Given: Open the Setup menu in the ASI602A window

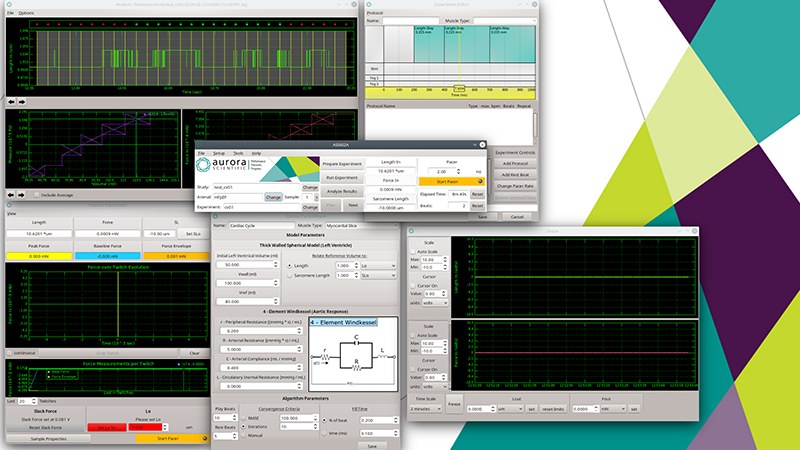Looking at the screenshot, I should tap(219, 153).
